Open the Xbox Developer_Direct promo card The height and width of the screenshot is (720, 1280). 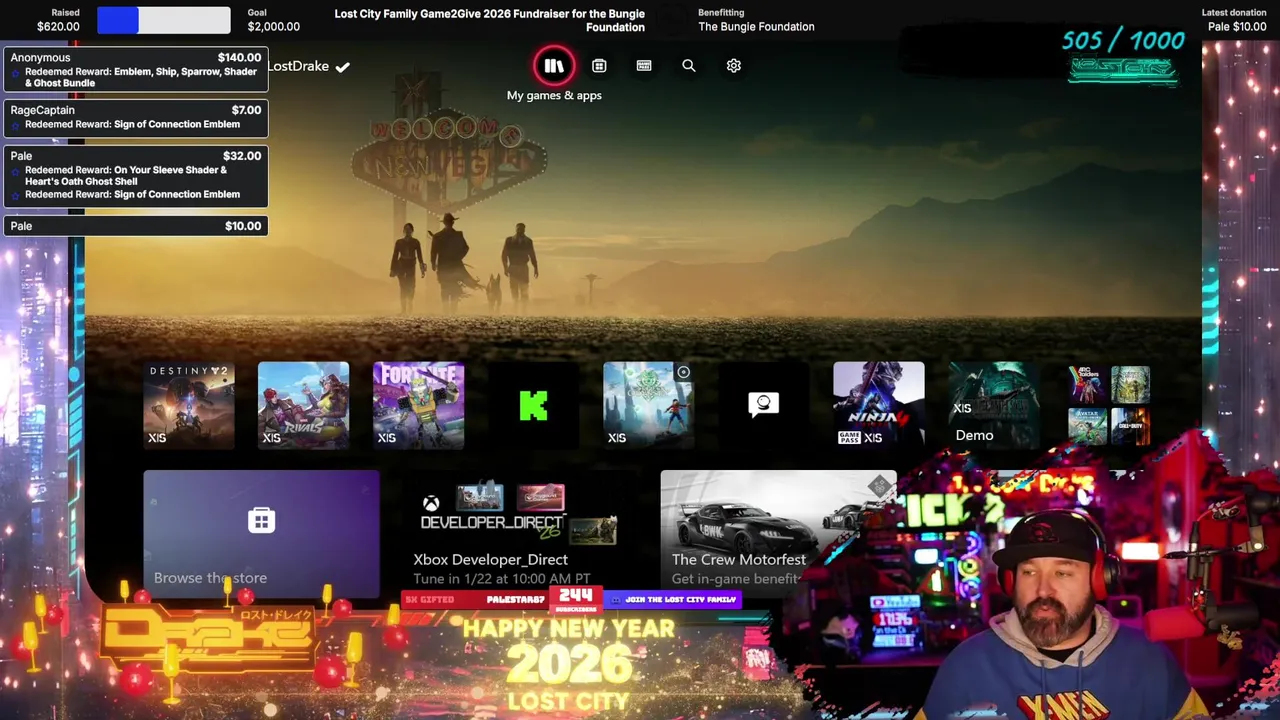(519, 534)
